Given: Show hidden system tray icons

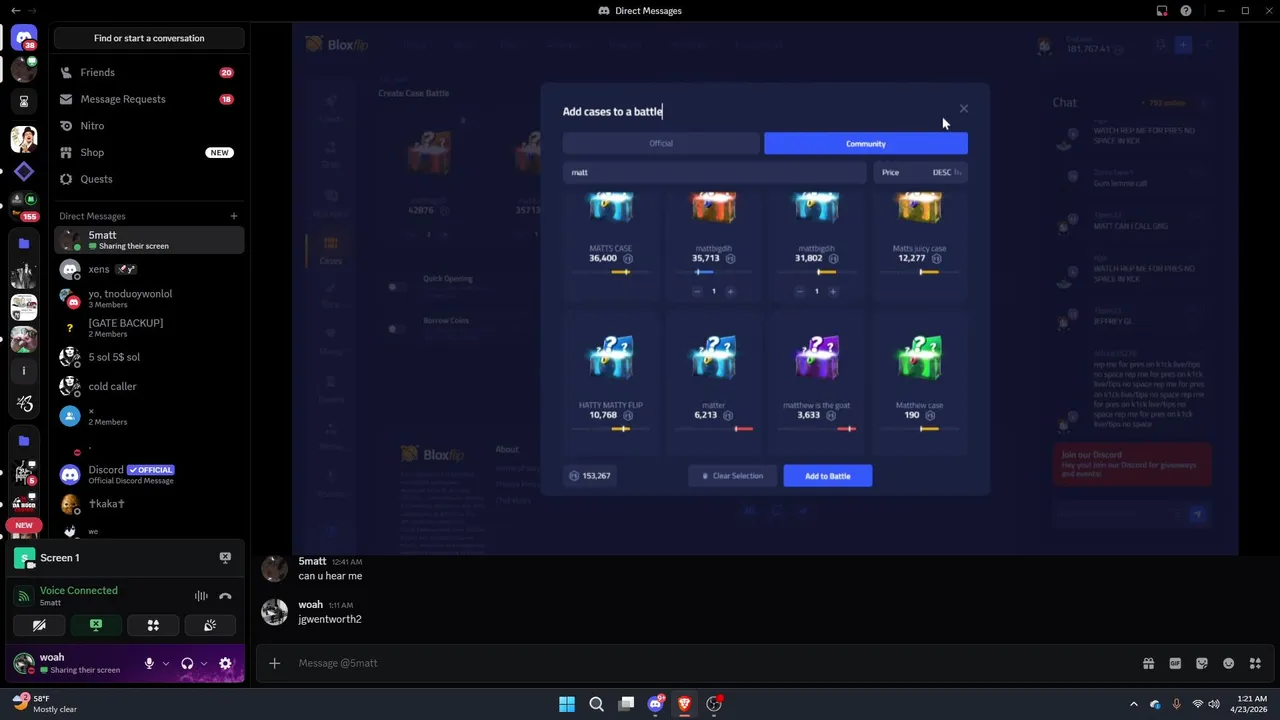Looking at the screenshot, I should click(1133, 704).
